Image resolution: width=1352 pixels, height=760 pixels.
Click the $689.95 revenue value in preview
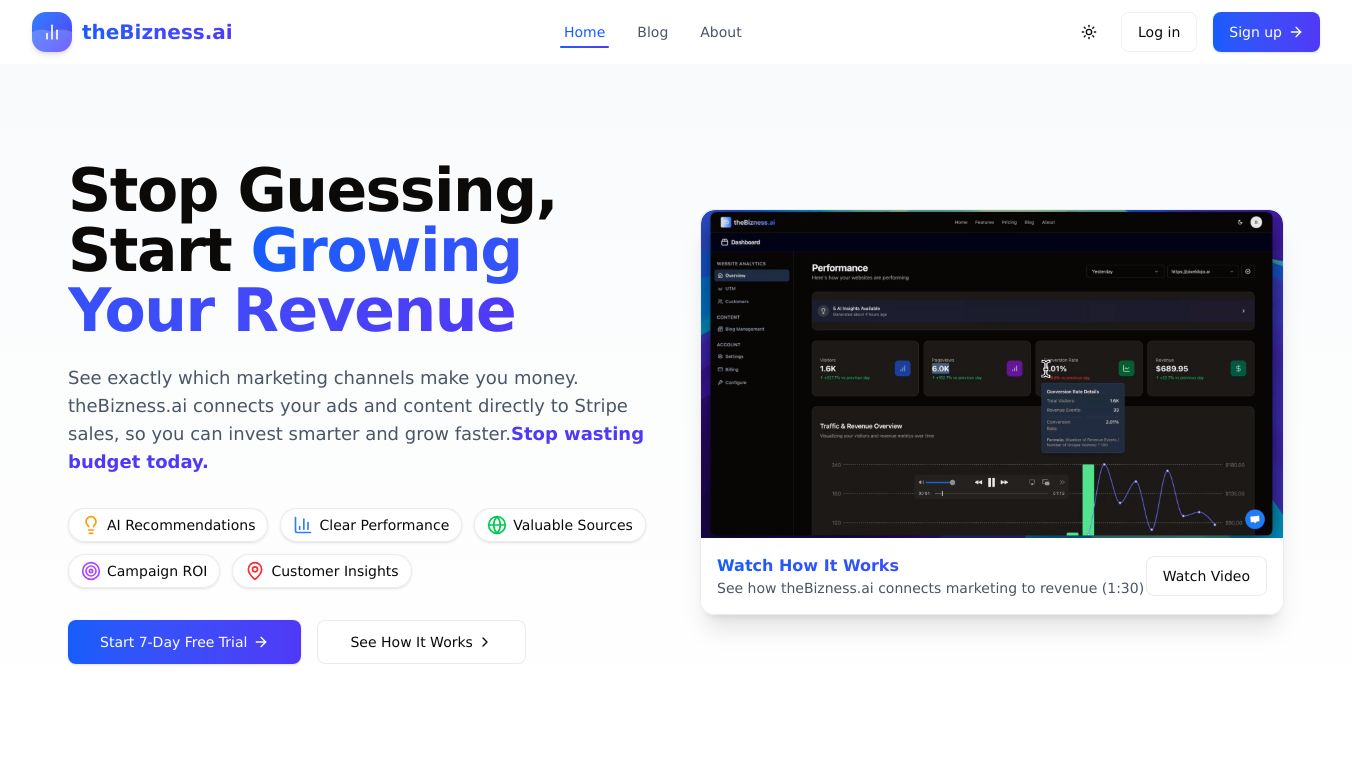1172,369
